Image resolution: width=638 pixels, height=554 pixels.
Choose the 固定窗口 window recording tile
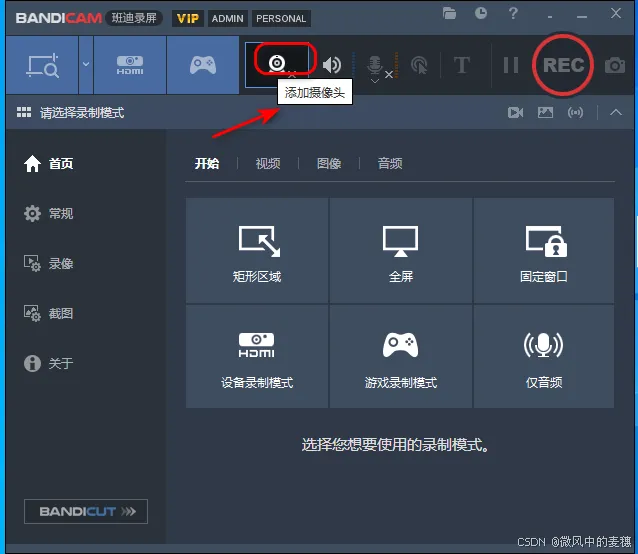pos(544,251)
